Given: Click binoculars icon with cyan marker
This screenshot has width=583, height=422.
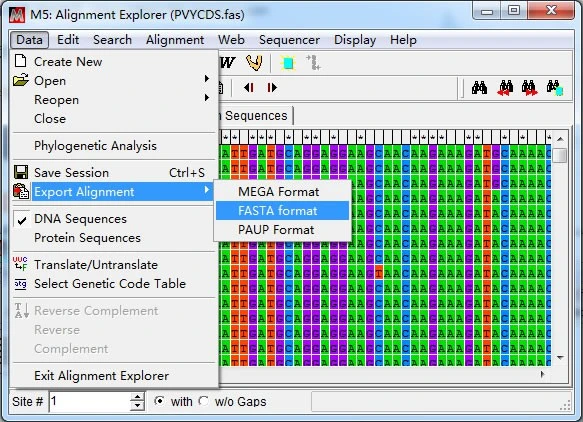Looking at the screenshot, I should [x=554, y=88].
